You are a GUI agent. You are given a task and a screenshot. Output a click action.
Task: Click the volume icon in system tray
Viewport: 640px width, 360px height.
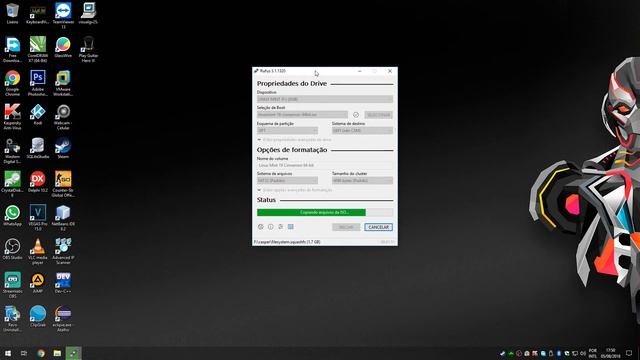(x=583, y=353)
